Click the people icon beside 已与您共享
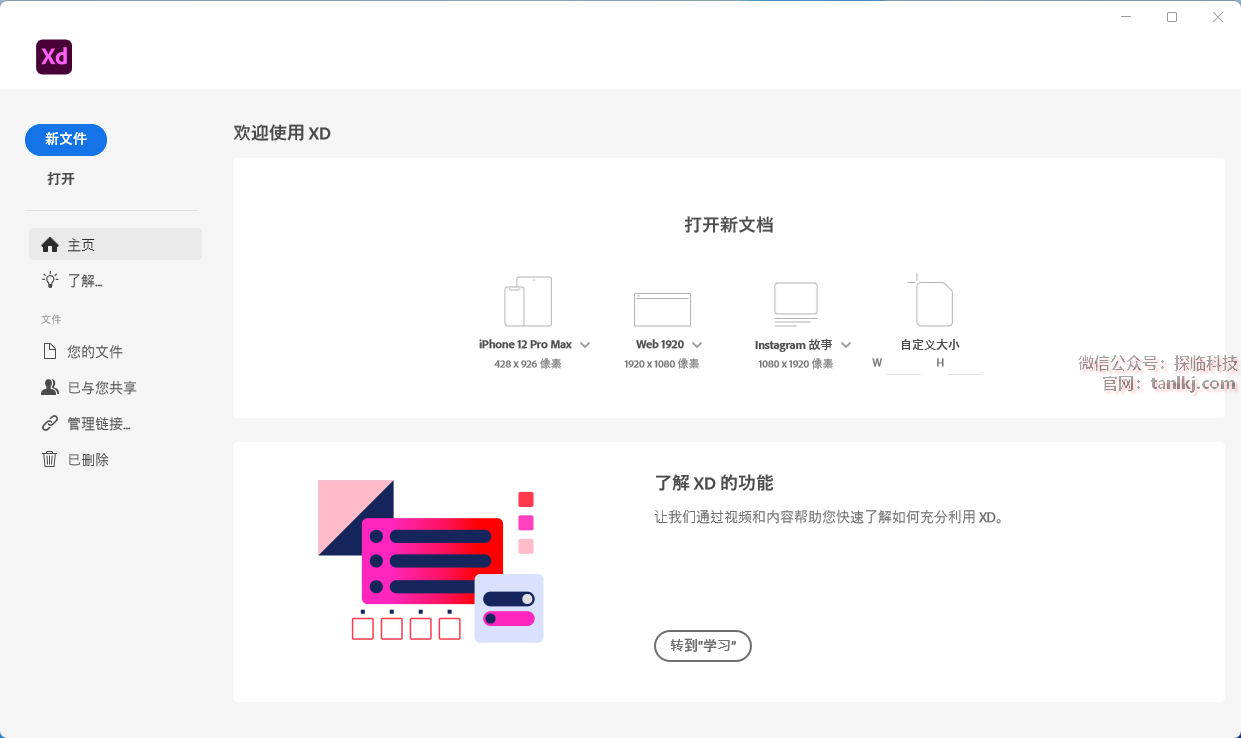Image resolution: width=1241 pixels, height=738 pixels. 50,387
